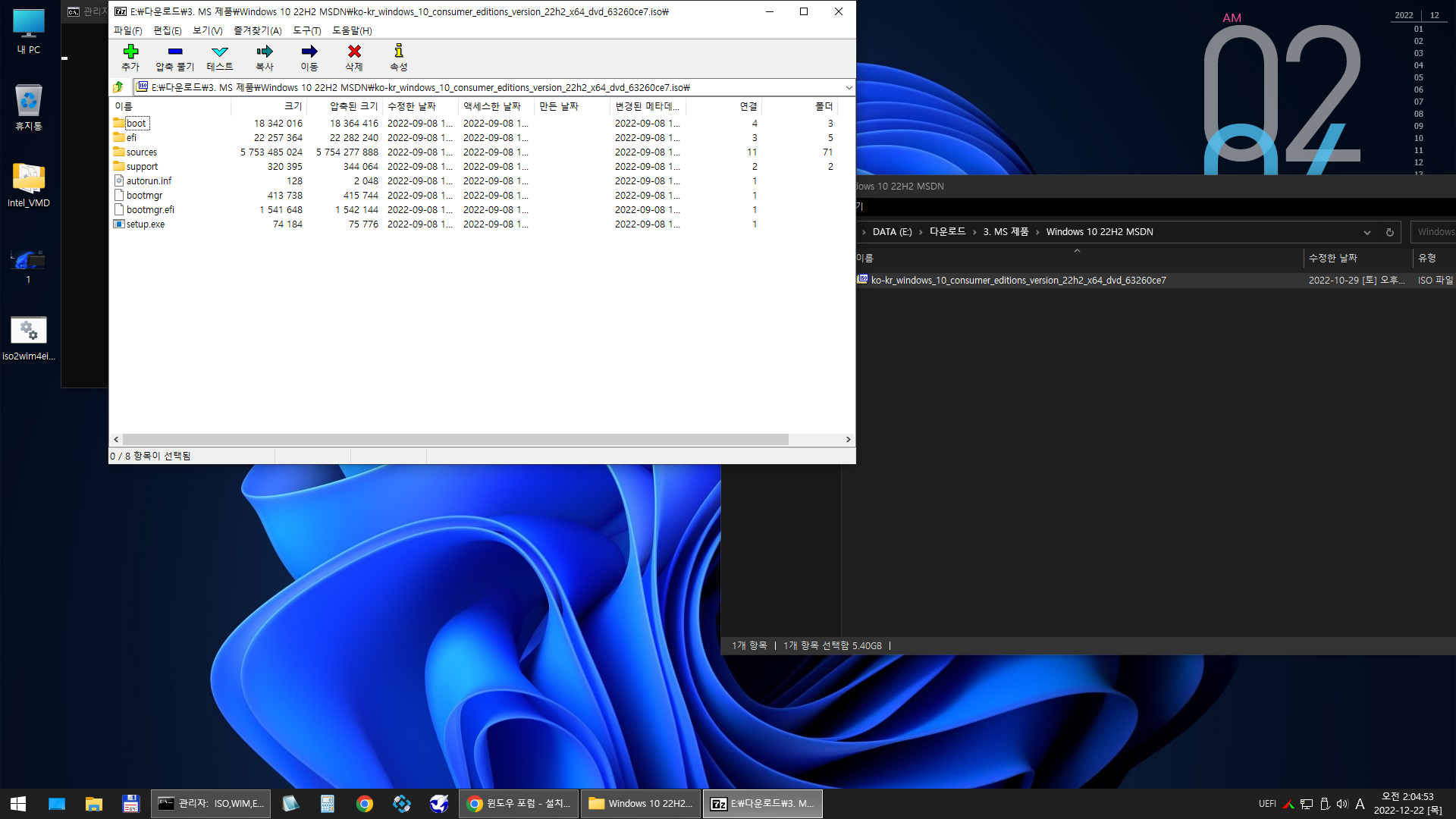Select the setup.exe file icon
The image size is (1456, 819).
[x=119, y=224]
